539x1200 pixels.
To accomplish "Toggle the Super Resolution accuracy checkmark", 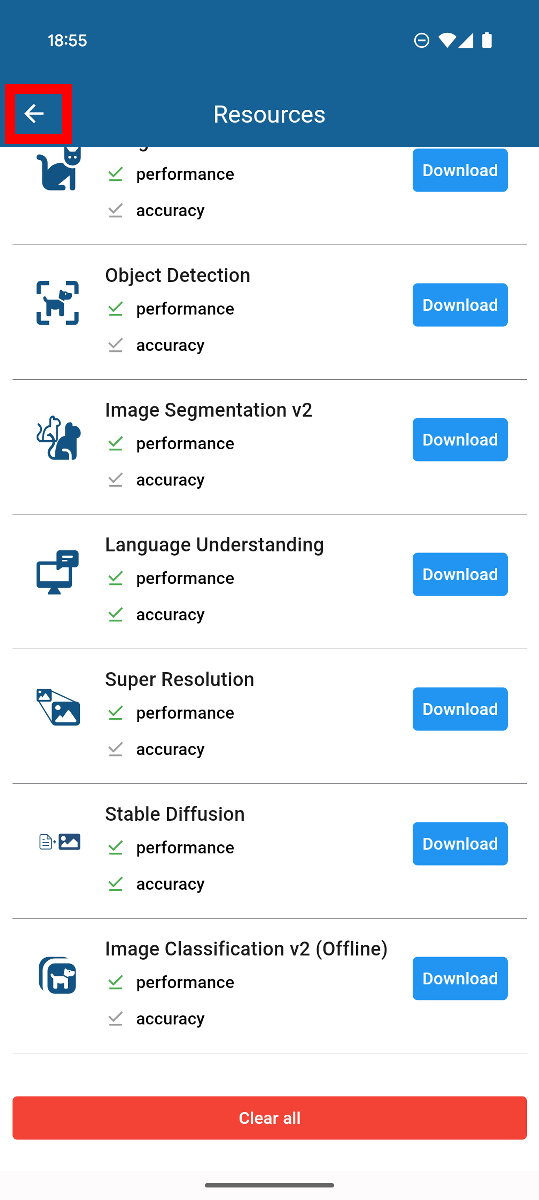I will point(115,749).
